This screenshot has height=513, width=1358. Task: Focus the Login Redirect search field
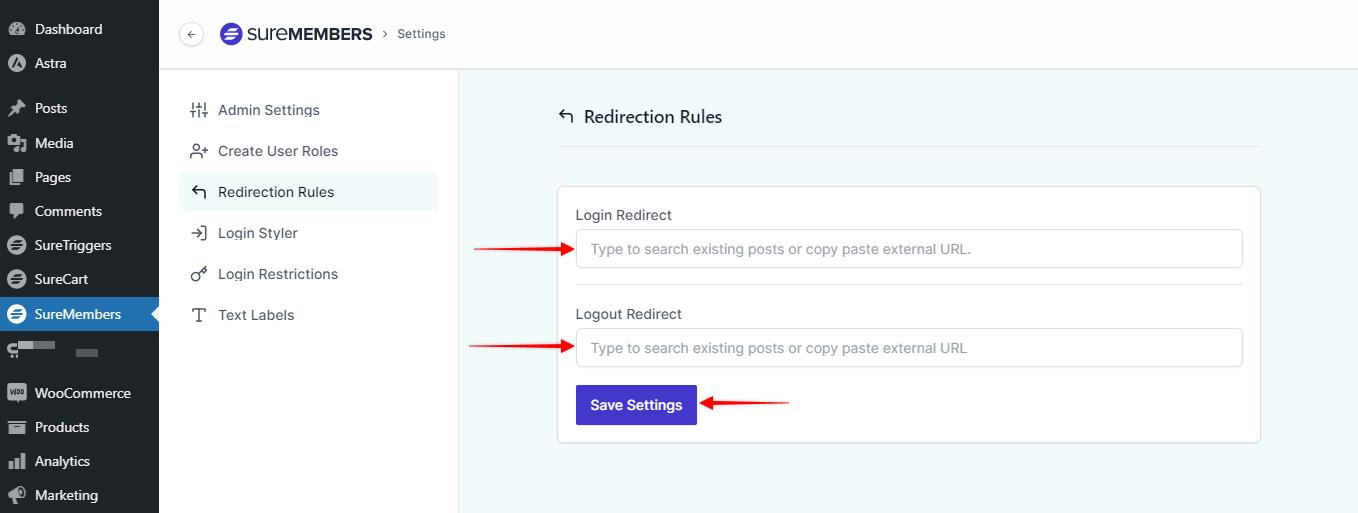(909, 249)
